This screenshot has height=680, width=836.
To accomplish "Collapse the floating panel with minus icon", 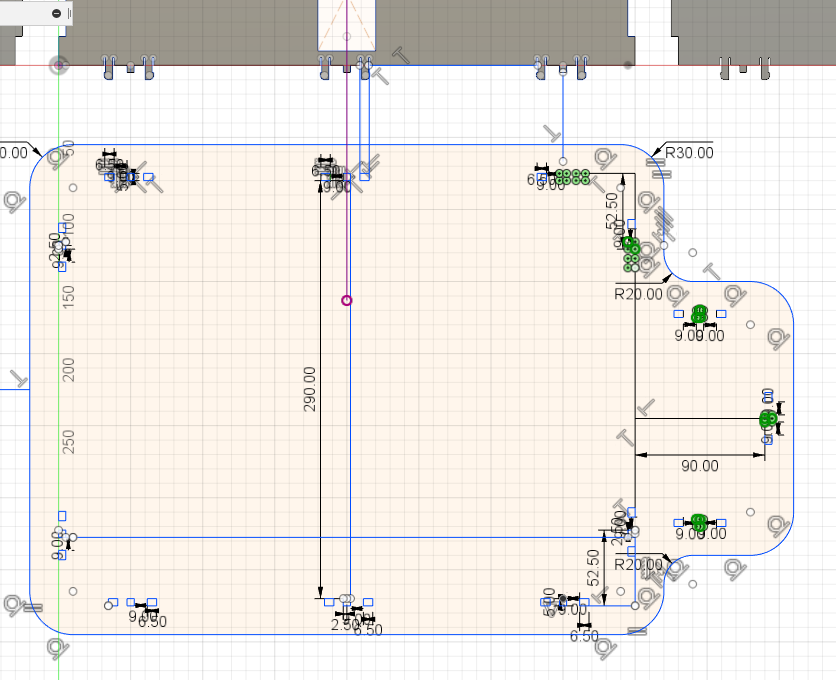I will [x=57, y=13].
